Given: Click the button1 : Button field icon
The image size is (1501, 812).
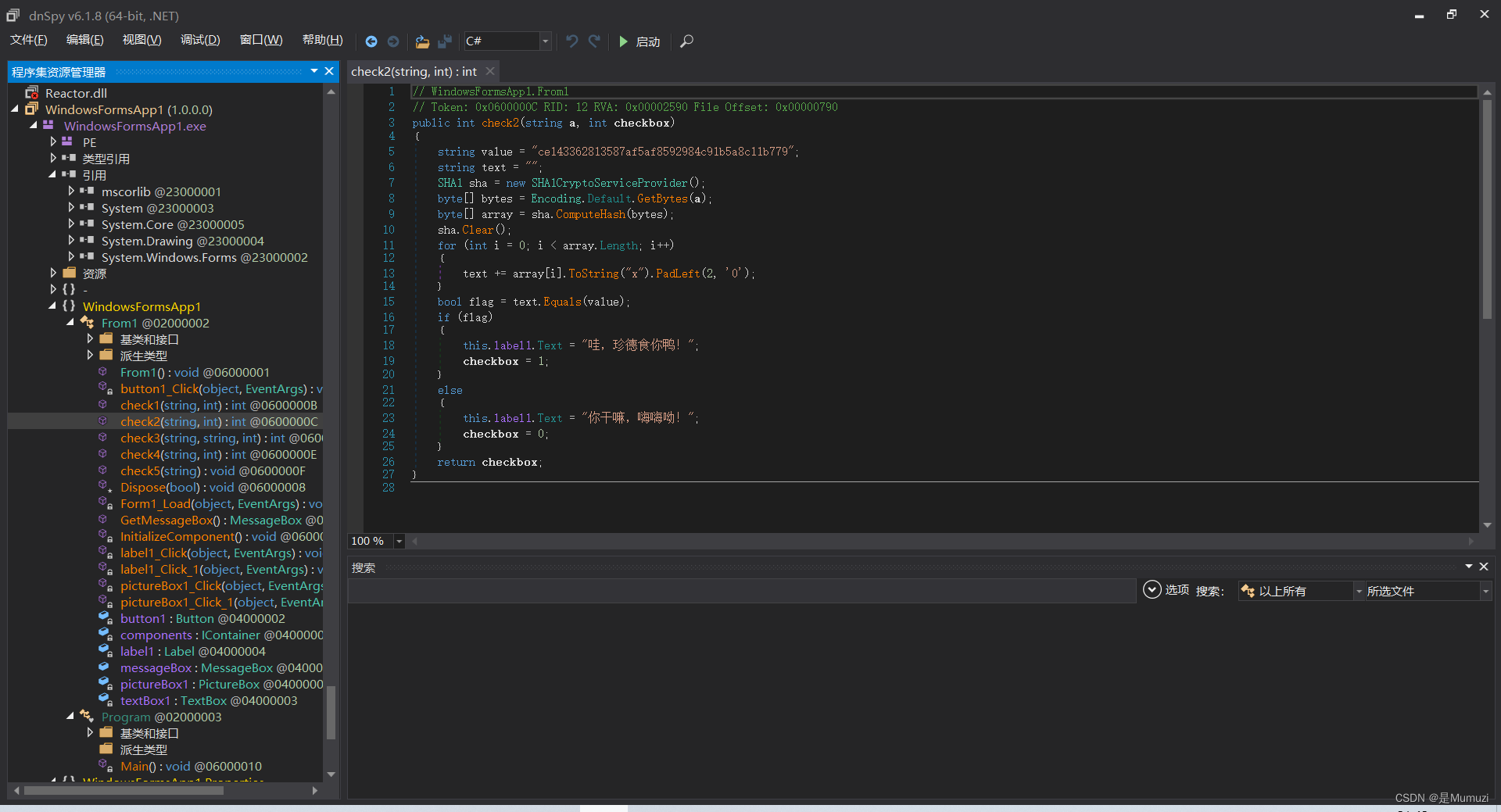Looking at the screenshot, I should 105,618.
